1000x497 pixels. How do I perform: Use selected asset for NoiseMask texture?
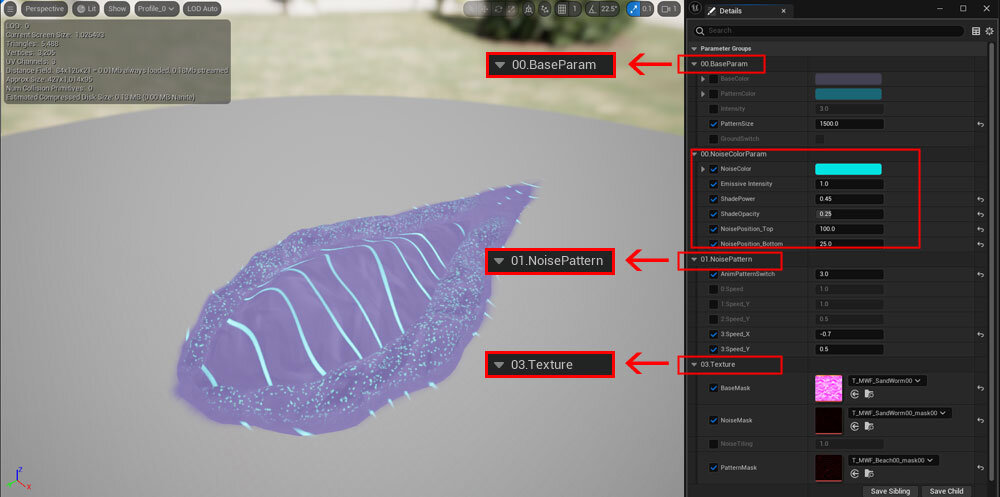855,426
